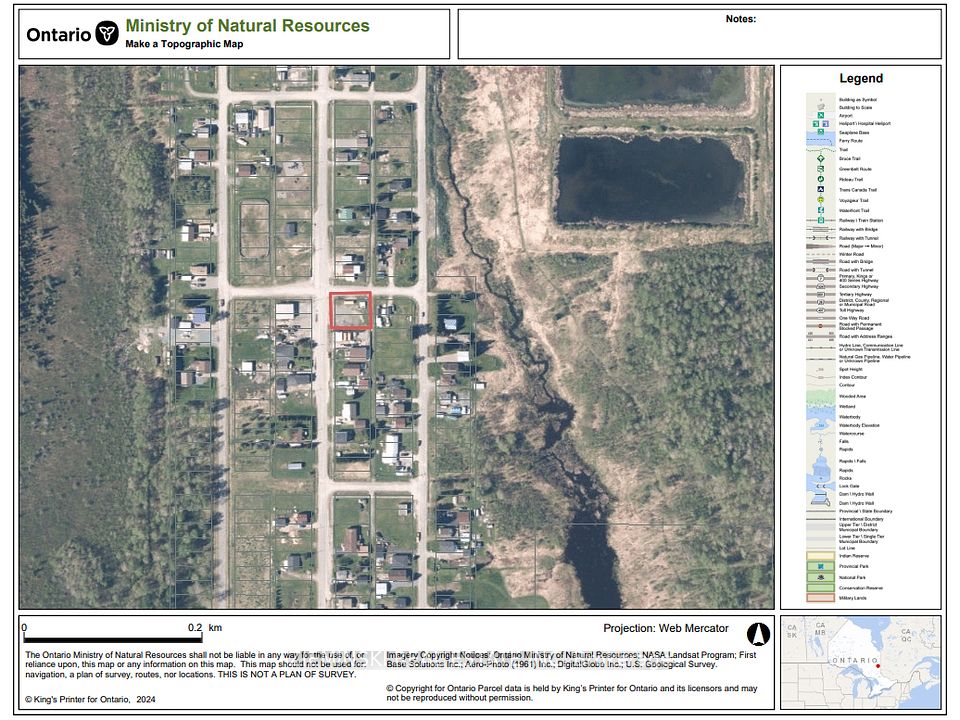Click the 'Road with Bridge' legend label
Screen dimensions: 960x720
[856, 261]
